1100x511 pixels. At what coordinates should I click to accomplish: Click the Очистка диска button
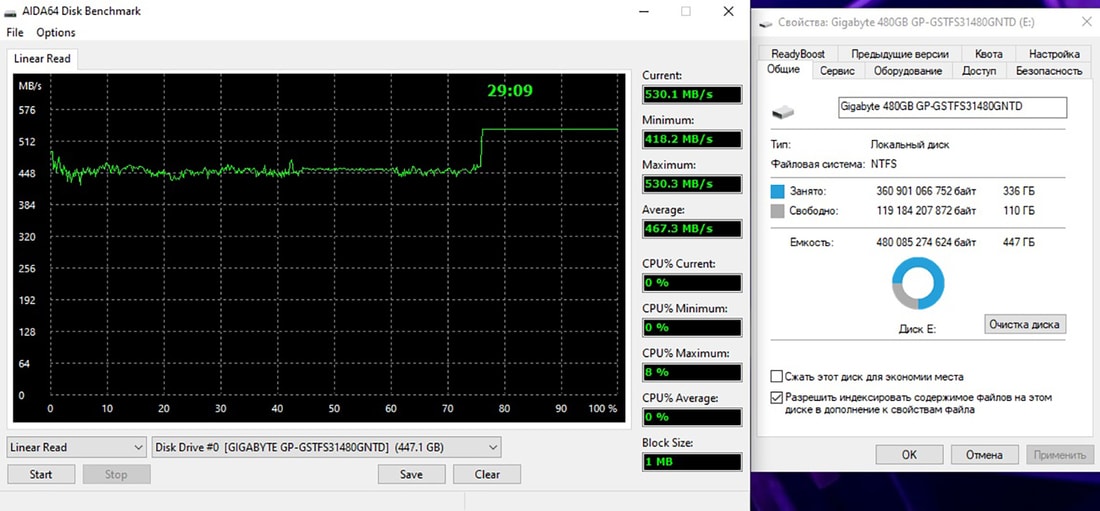1024,324
